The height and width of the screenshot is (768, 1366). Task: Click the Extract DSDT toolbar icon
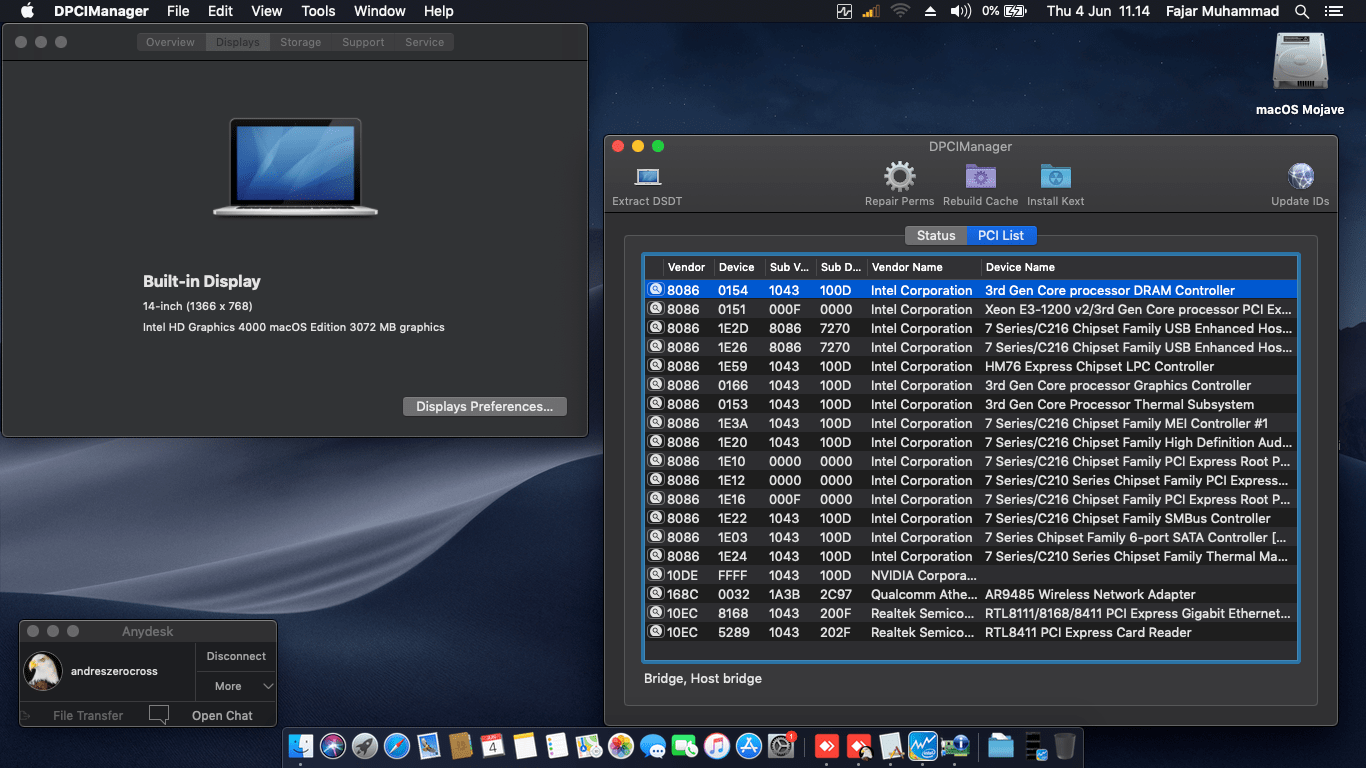click(648, 177)
